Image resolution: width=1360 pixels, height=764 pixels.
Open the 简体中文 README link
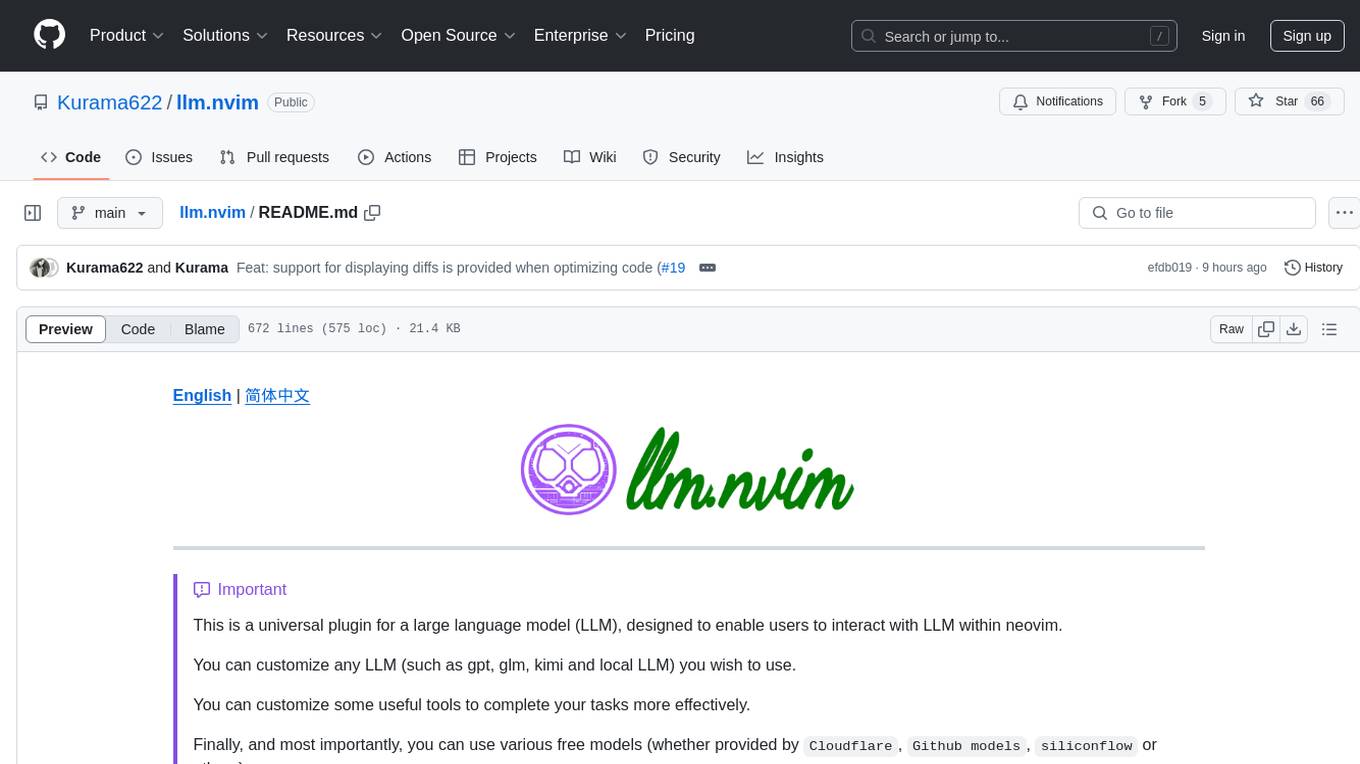[277, 395]
